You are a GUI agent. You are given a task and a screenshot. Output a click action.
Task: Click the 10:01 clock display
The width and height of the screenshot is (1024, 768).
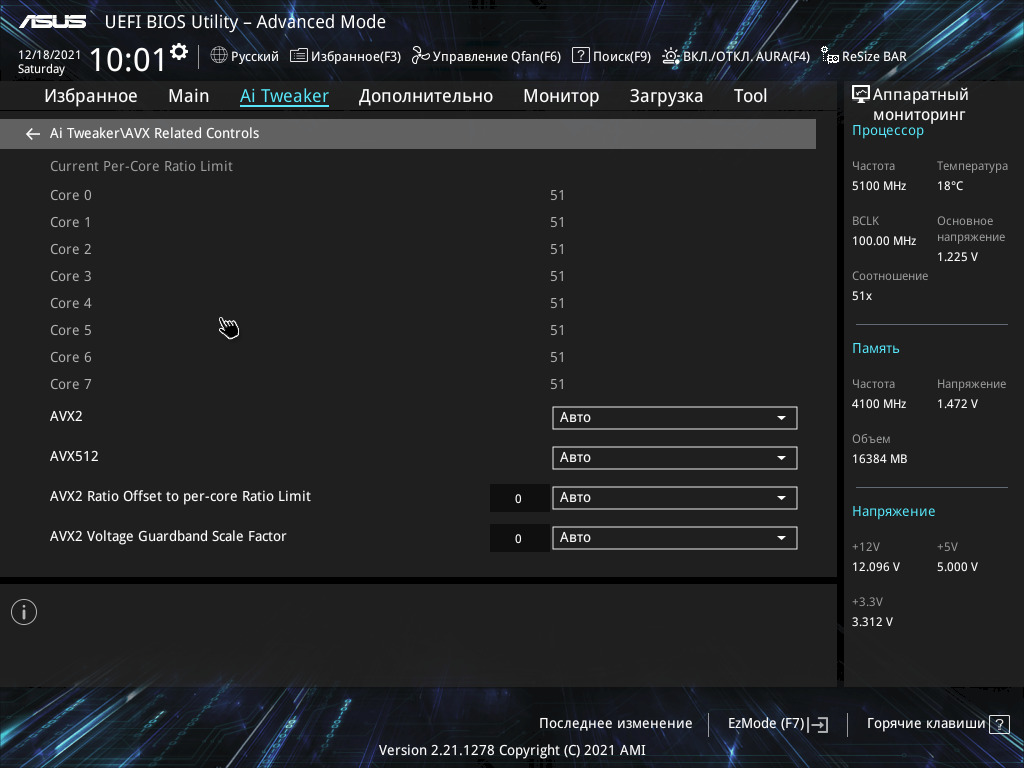pos(128,60)
